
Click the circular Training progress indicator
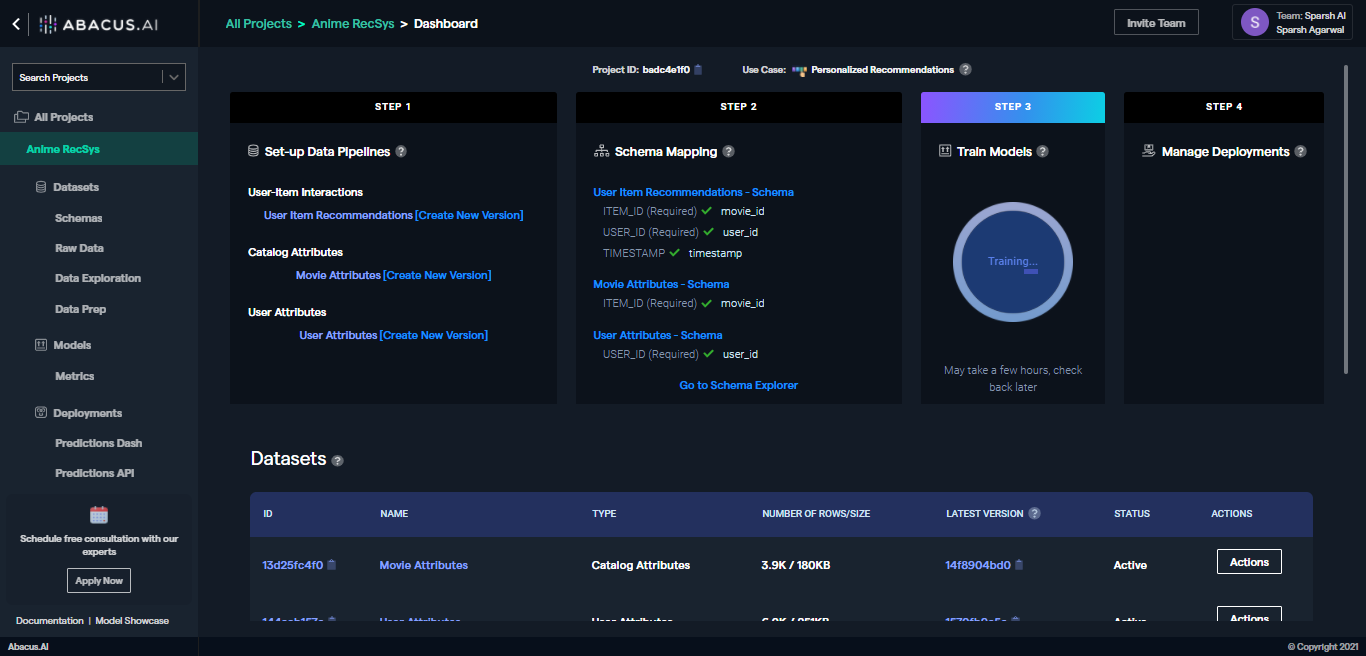tap(1012, 262)
